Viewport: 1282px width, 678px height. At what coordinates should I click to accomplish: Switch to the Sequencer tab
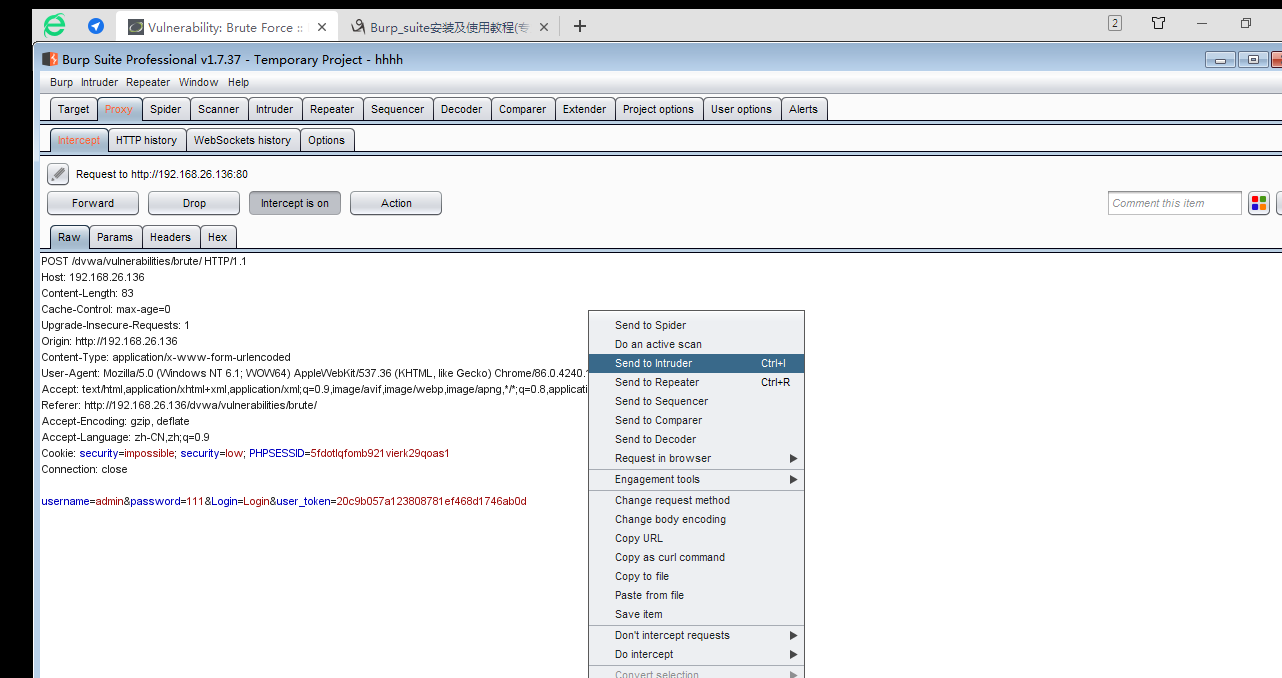[x=398, y=109]
